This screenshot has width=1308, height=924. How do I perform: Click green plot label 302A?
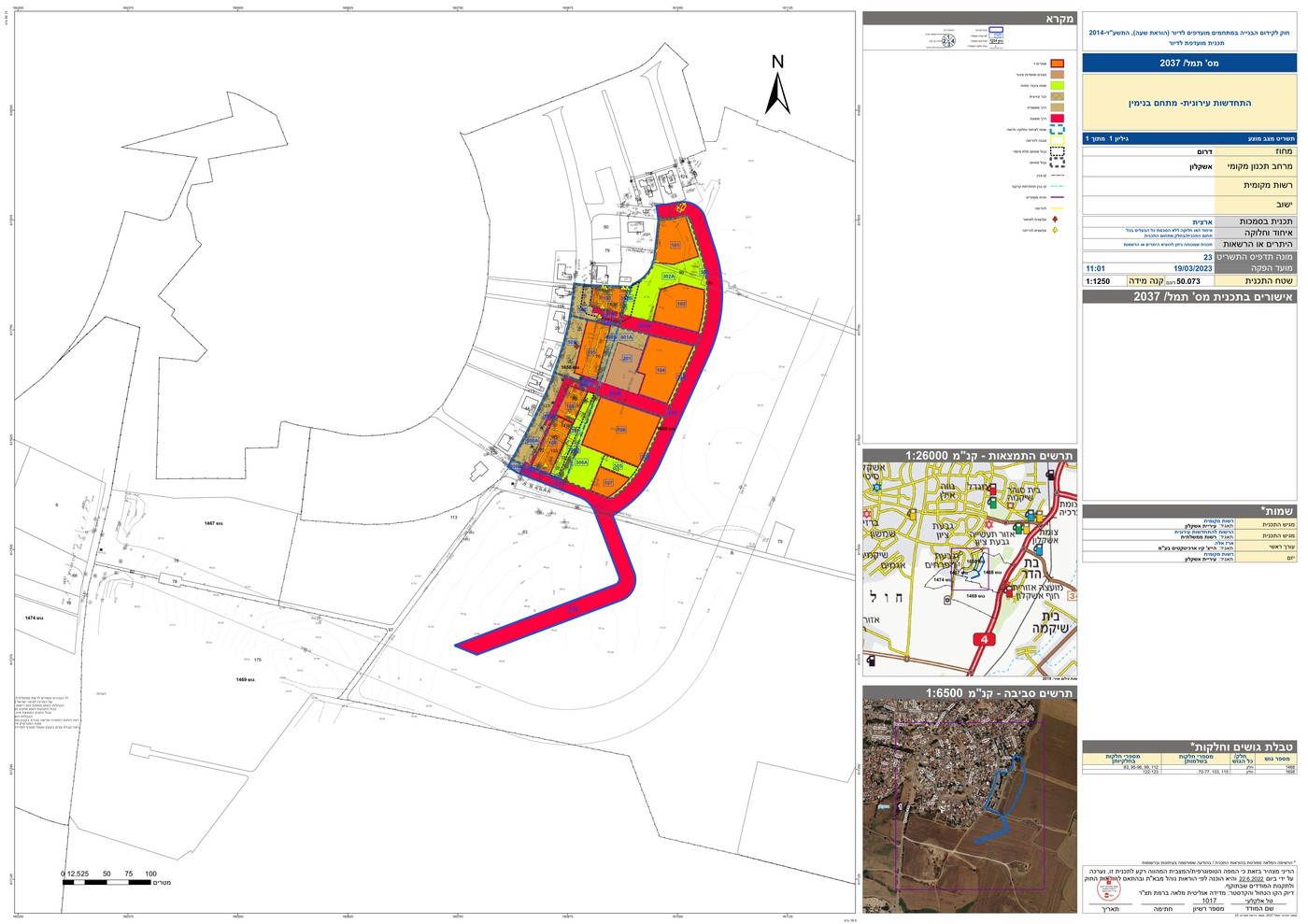point(668,277)
